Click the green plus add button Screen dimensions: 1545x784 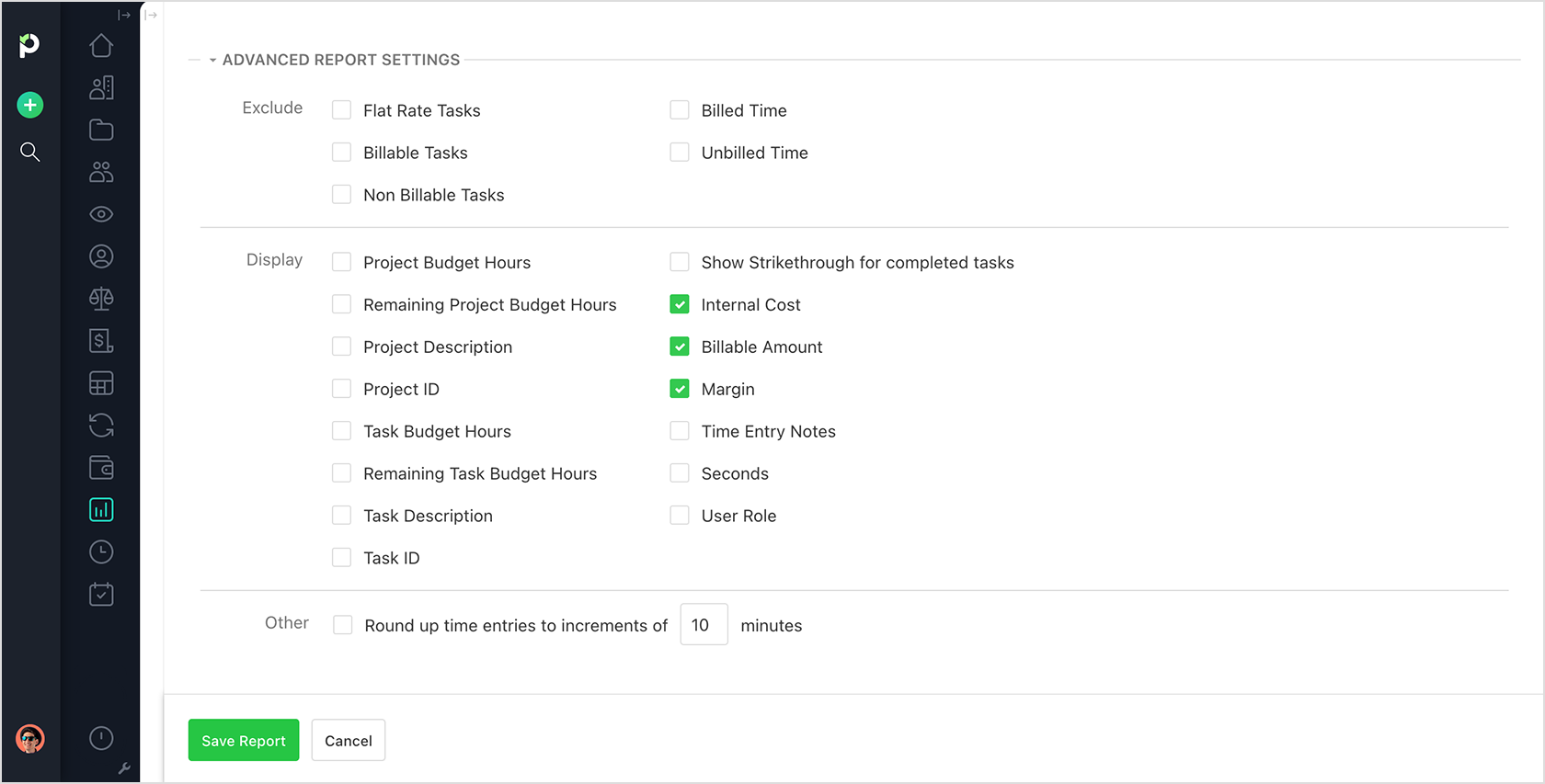[30, 105]
